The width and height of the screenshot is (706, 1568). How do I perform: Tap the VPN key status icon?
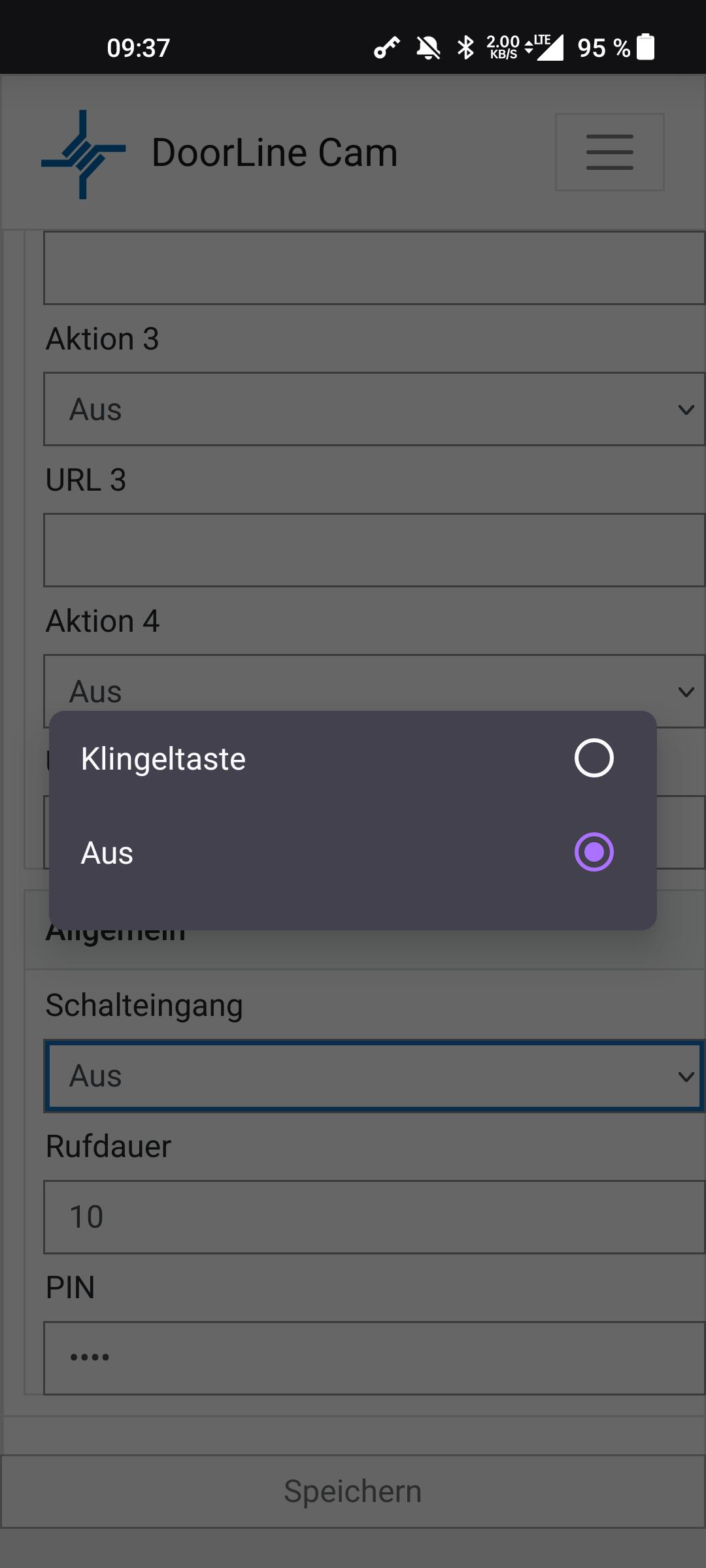coord(386,48)
